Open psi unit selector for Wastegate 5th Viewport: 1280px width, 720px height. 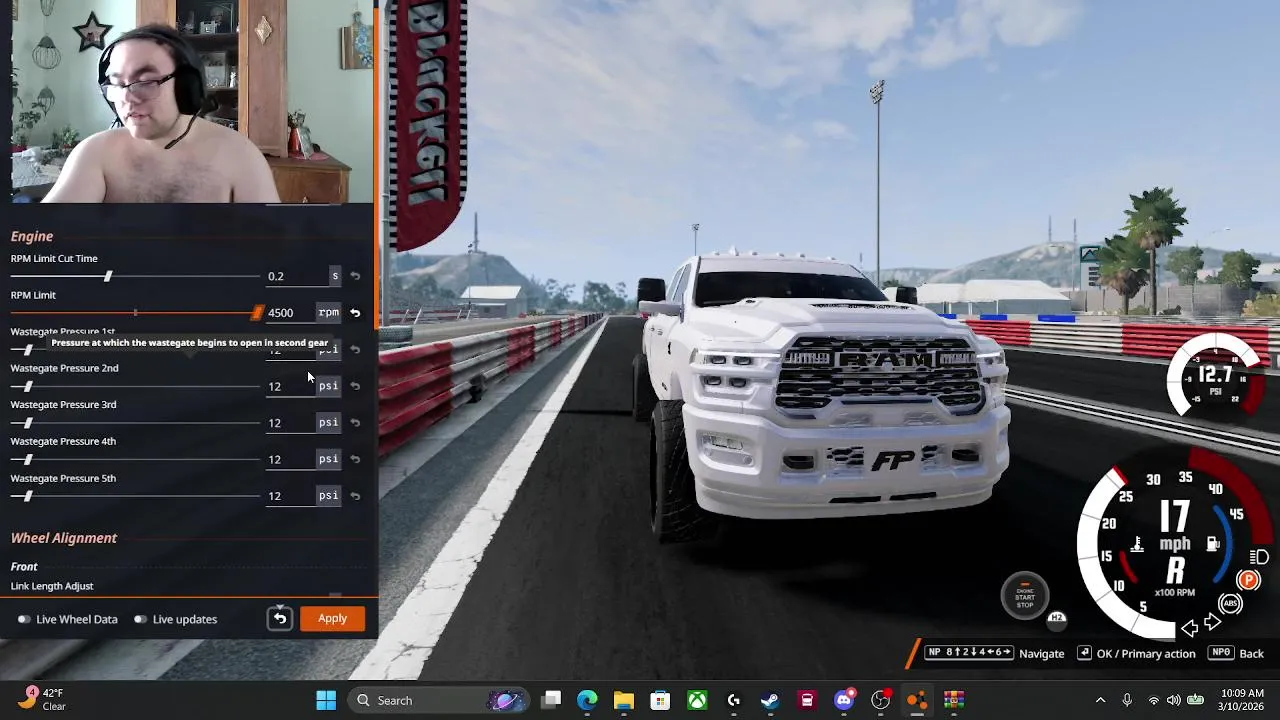click(329, 496)
